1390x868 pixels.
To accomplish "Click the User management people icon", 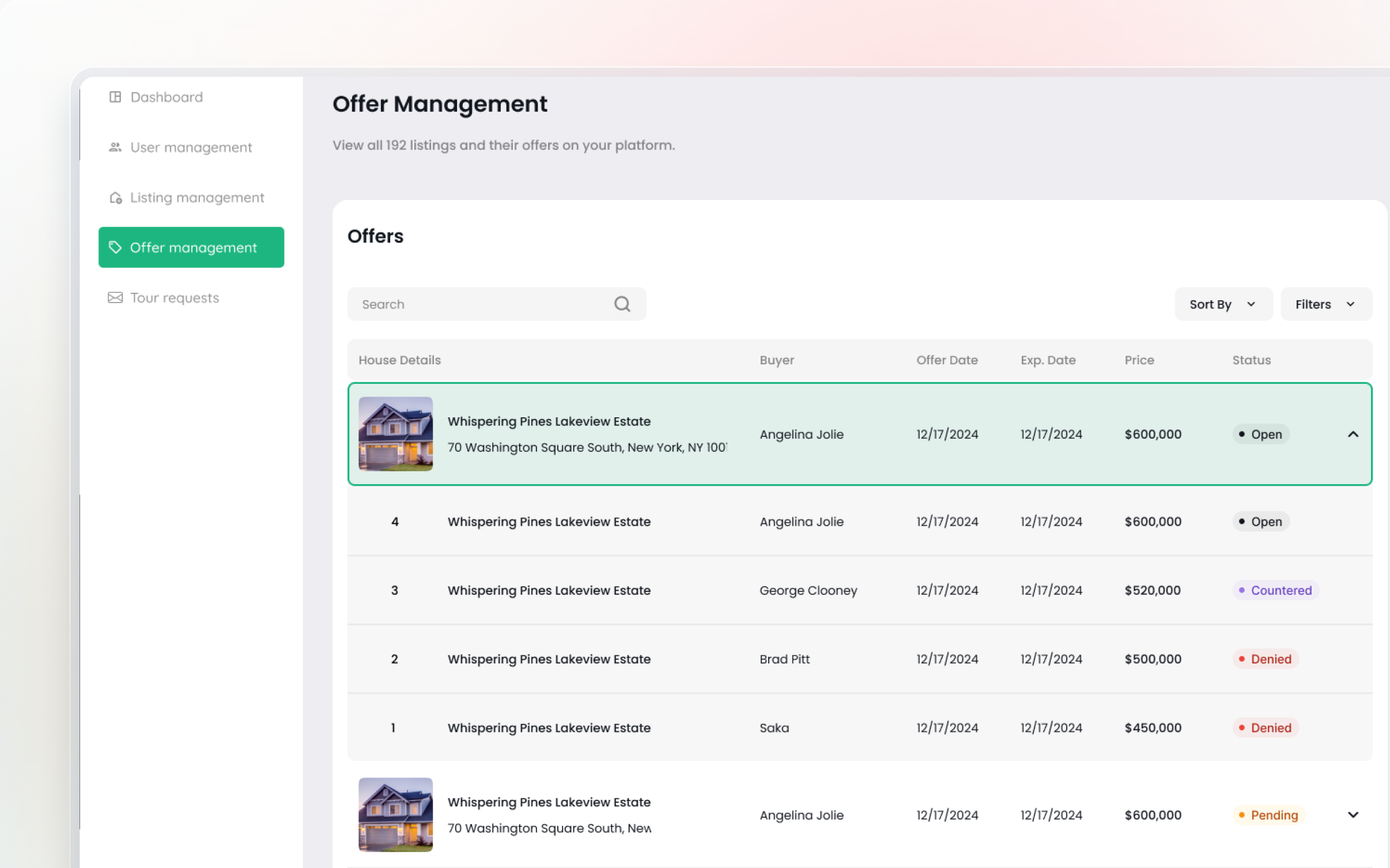I will [115, 147].
